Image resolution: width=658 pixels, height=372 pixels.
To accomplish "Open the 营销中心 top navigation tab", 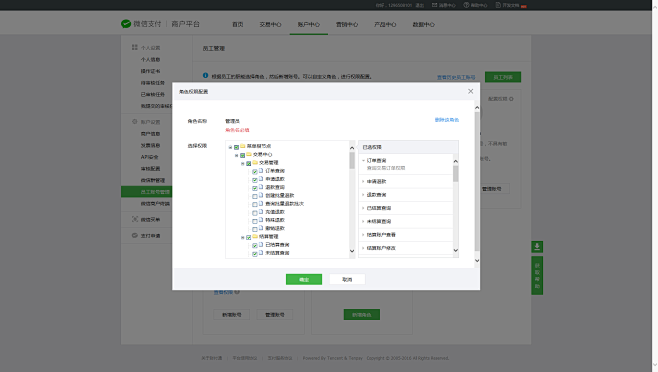I will tap(347, 24).
